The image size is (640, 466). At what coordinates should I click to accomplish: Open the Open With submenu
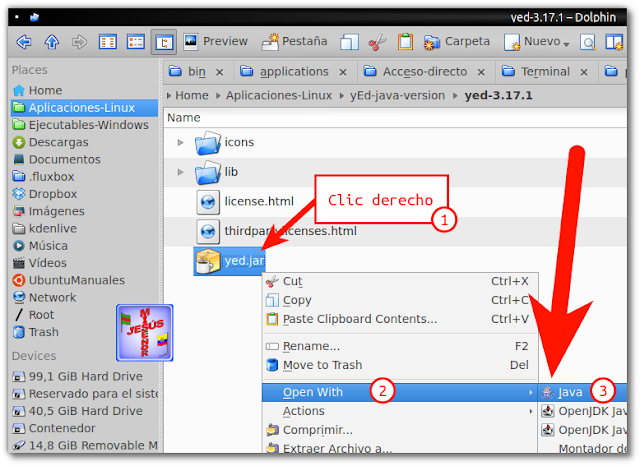coord(400,393)
